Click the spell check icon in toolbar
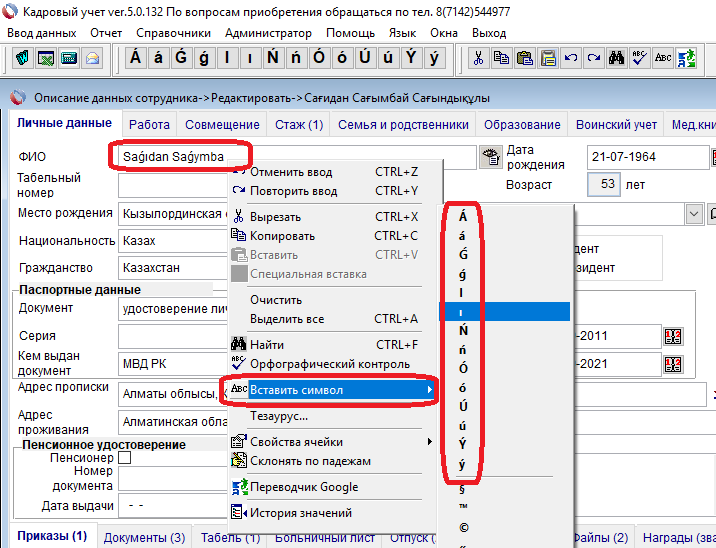 point(639,58)
